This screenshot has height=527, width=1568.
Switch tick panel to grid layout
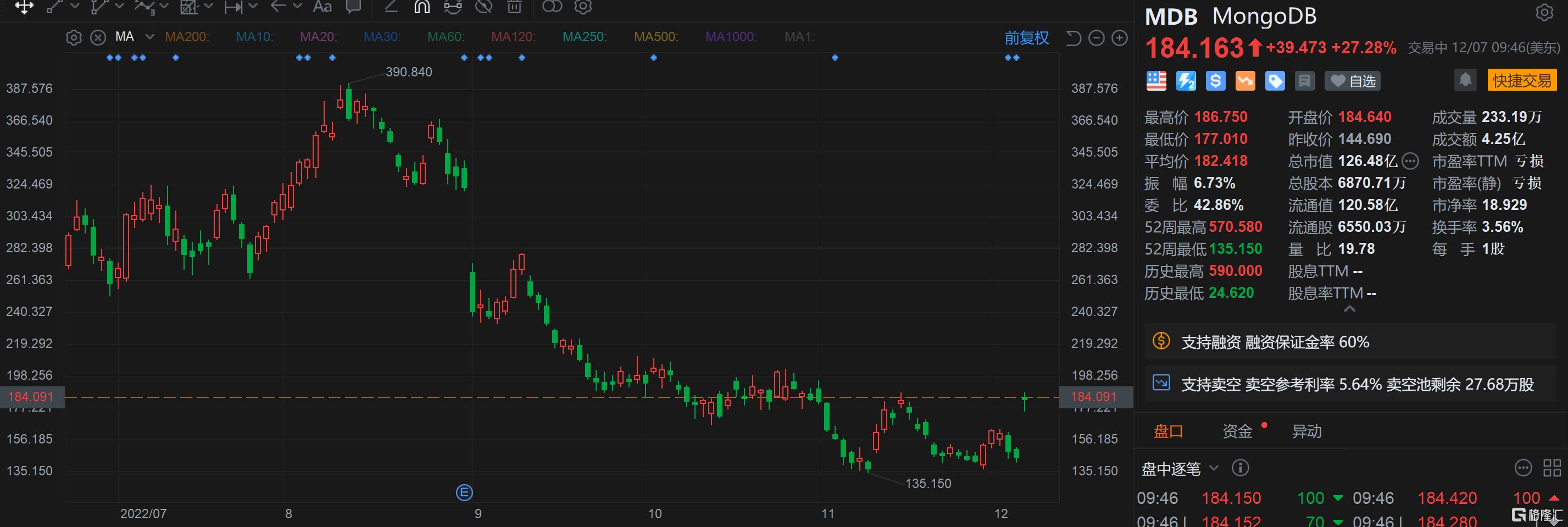click(x=1552, y=467)
